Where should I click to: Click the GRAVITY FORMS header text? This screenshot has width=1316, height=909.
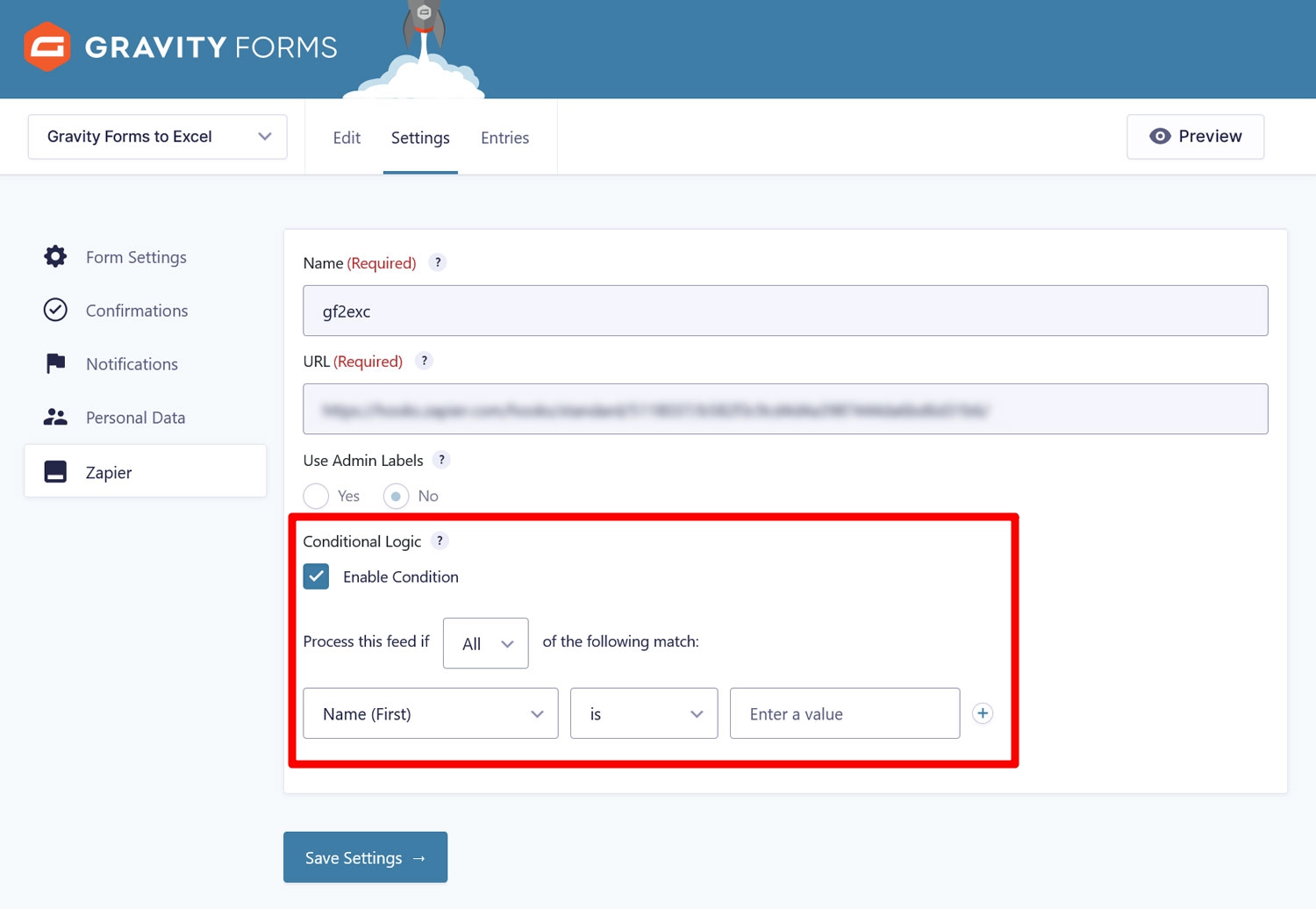[x=211, y=47]
